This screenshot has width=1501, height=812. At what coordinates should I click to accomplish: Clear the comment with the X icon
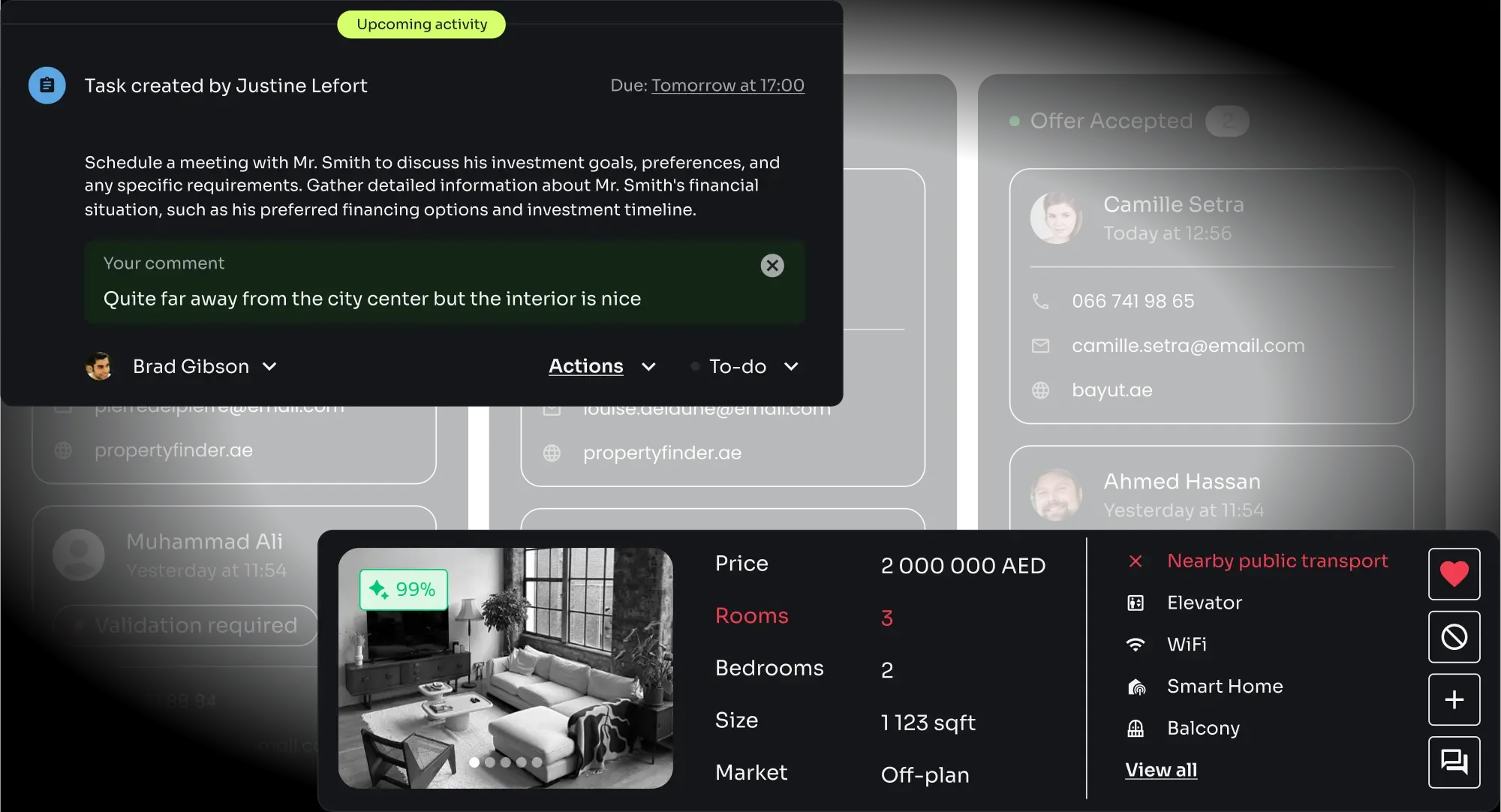tap(772, 266)
